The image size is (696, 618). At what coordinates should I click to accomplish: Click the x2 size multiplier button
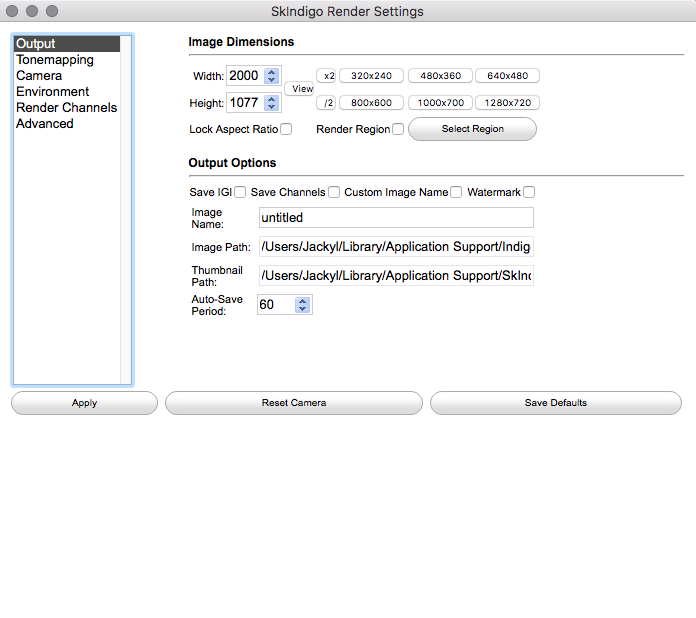(x=327, y=76)
